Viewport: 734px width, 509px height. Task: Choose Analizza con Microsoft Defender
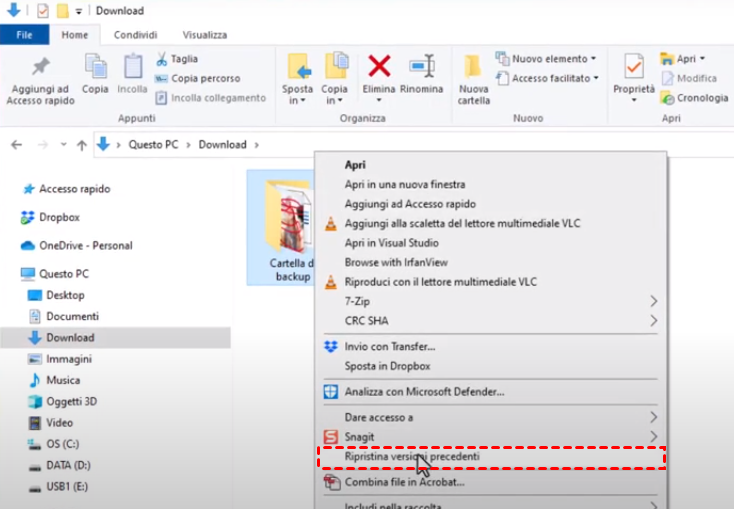coord(424,391)
